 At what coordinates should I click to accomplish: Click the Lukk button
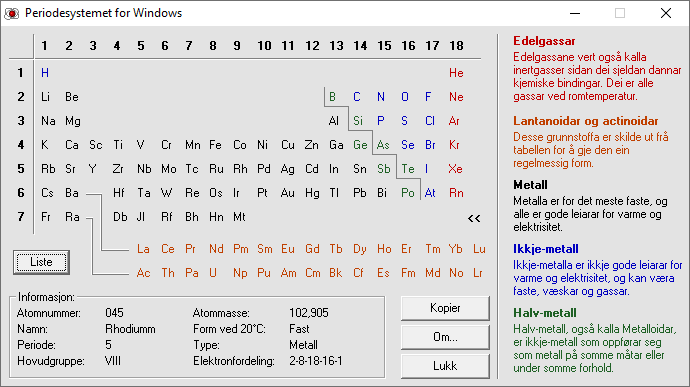(x=445, y=366)
